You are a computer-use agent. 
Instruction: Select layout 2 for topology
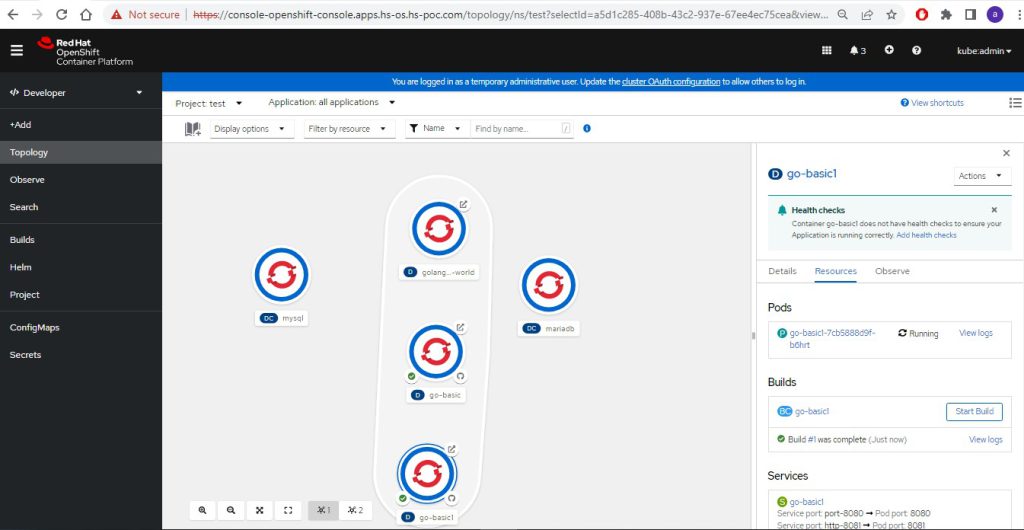(x=355, y=510)
